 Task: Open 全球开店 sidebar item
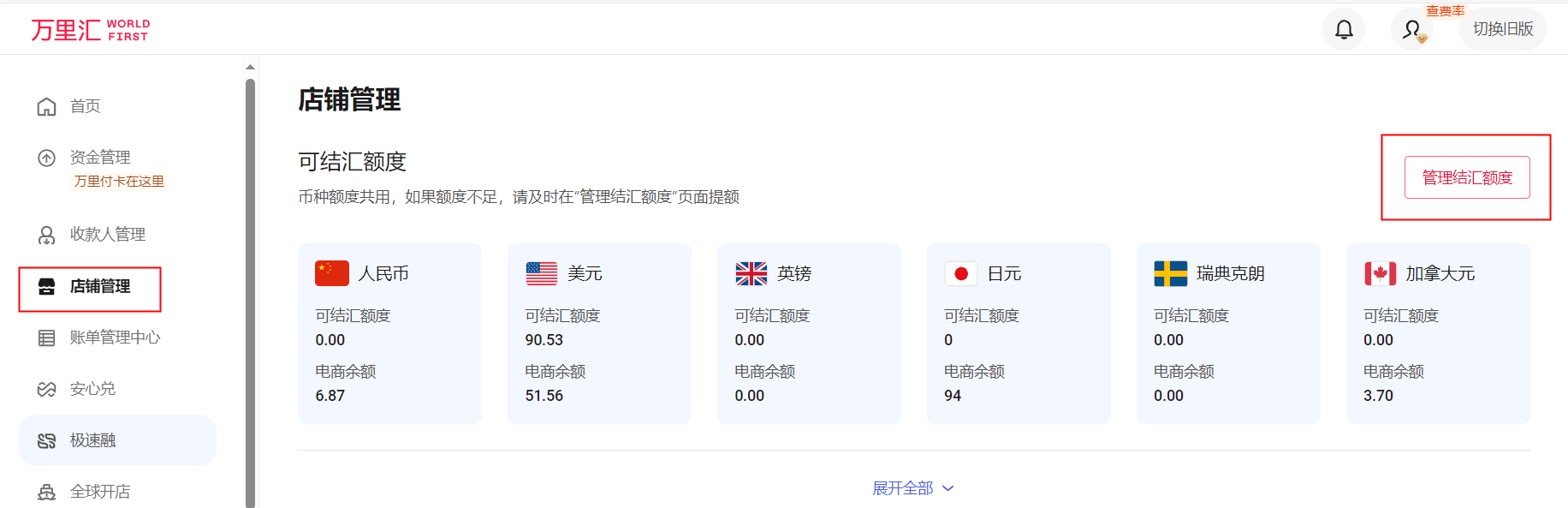click(100, 492)
